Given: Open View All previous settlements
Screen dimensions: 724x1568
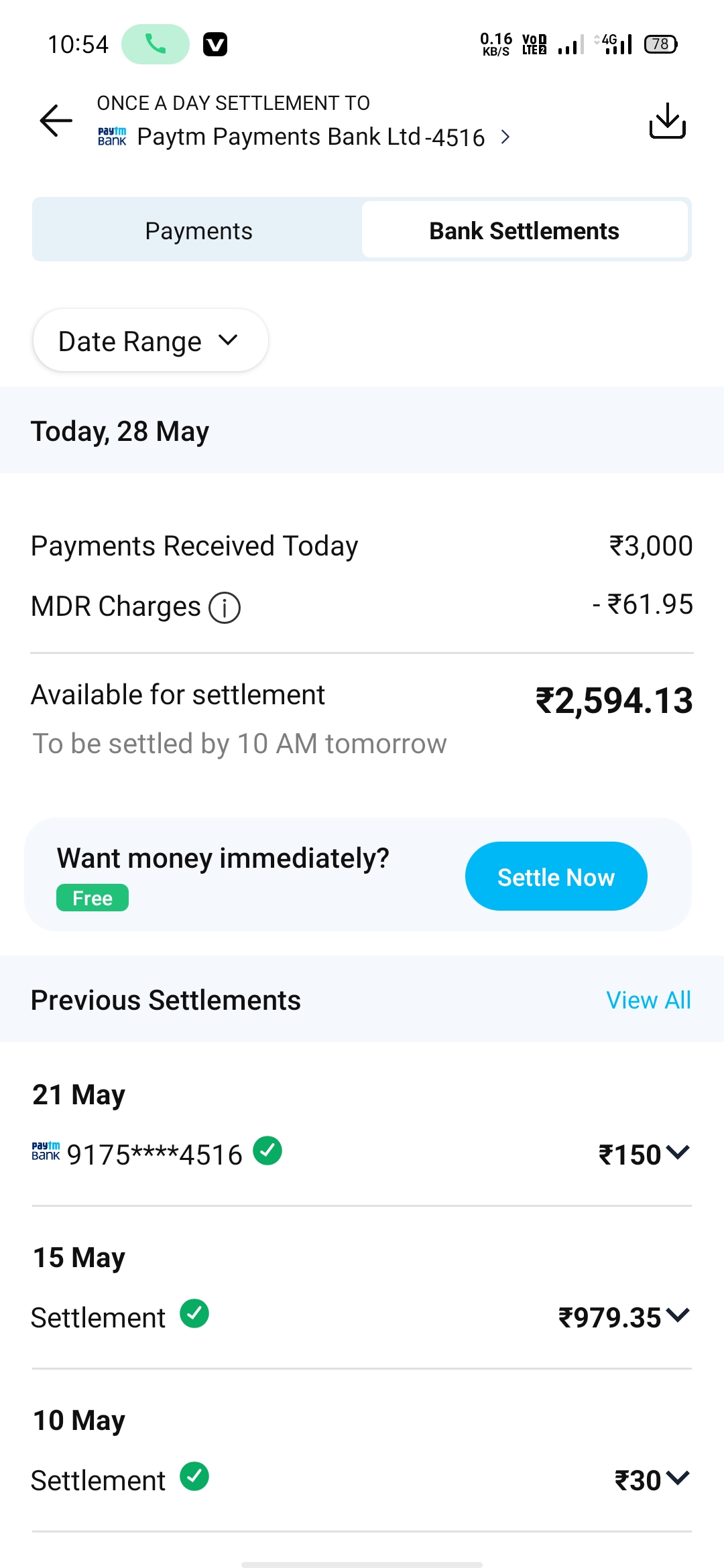Looking at the screenshot, I should click(648, 1000).
